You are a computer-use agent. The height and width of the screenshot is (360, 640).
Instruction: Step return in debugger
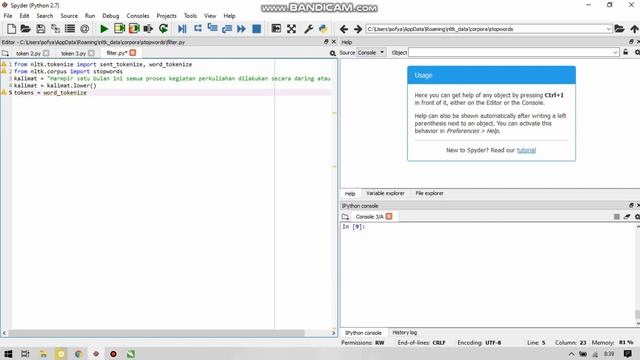[x=227, y=29]
